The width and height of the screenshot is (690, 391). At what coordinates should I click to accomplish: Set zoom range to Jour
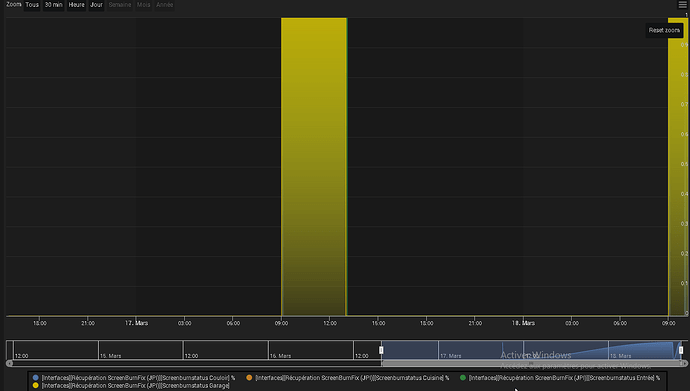tap(96, 5)
